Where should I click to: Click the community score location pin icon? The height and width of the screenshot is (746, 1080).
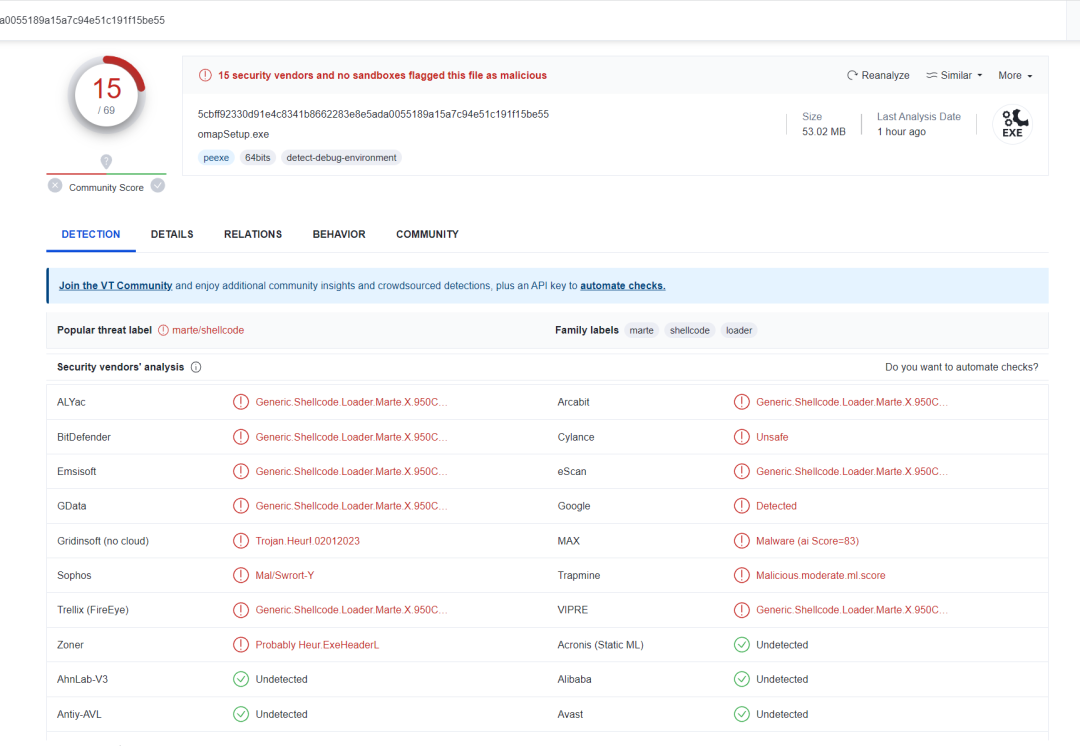tap(106, 162)
